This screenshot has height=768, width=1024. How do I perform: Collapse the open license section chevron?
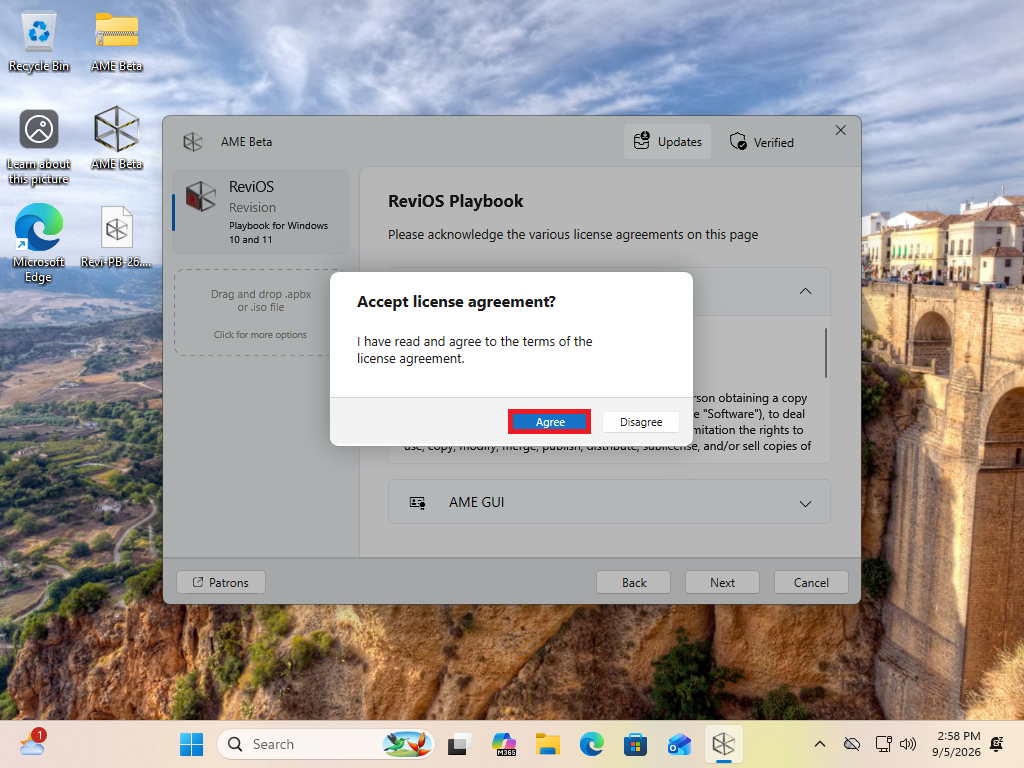point(805,291)
